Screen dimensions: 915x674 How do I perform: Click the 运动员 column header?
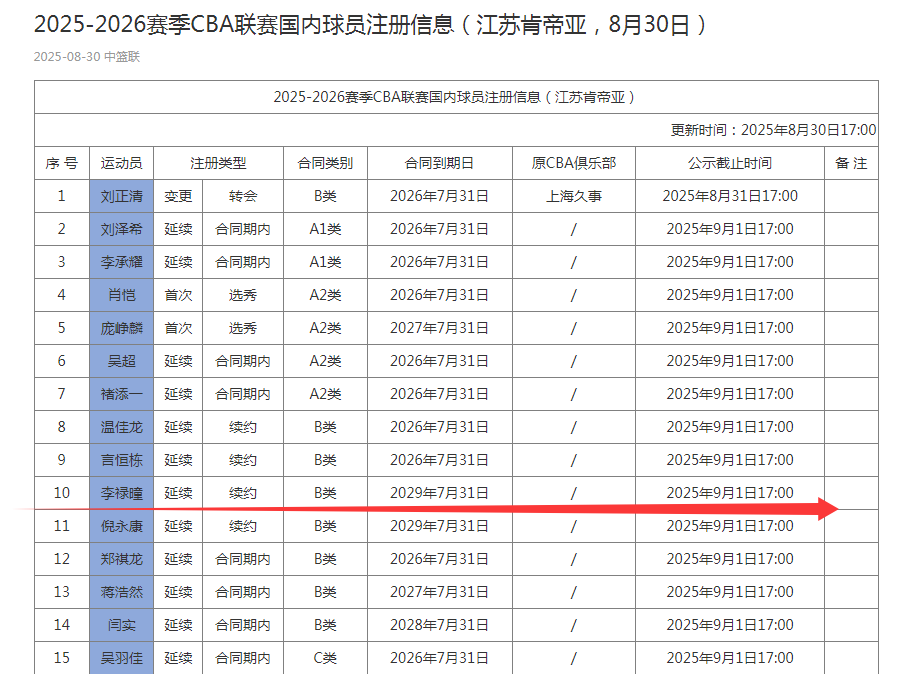(121, 163)
